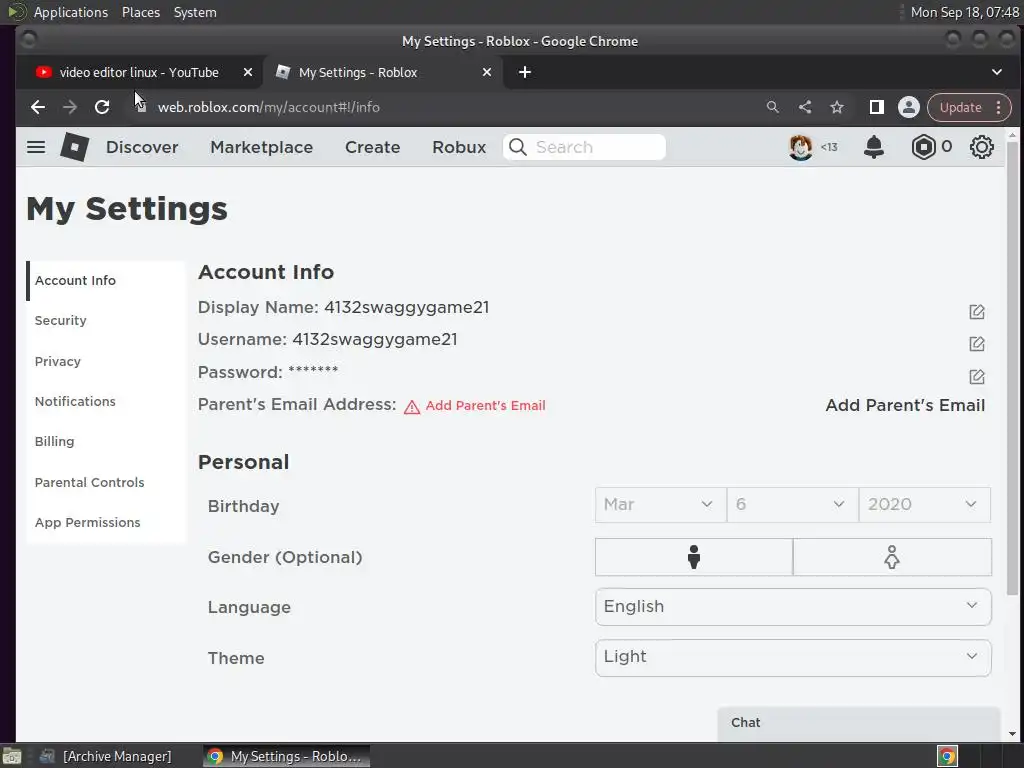Click the Roblox Search field
The height and width of the screenshot is (768, 1024).
point(584,147)
